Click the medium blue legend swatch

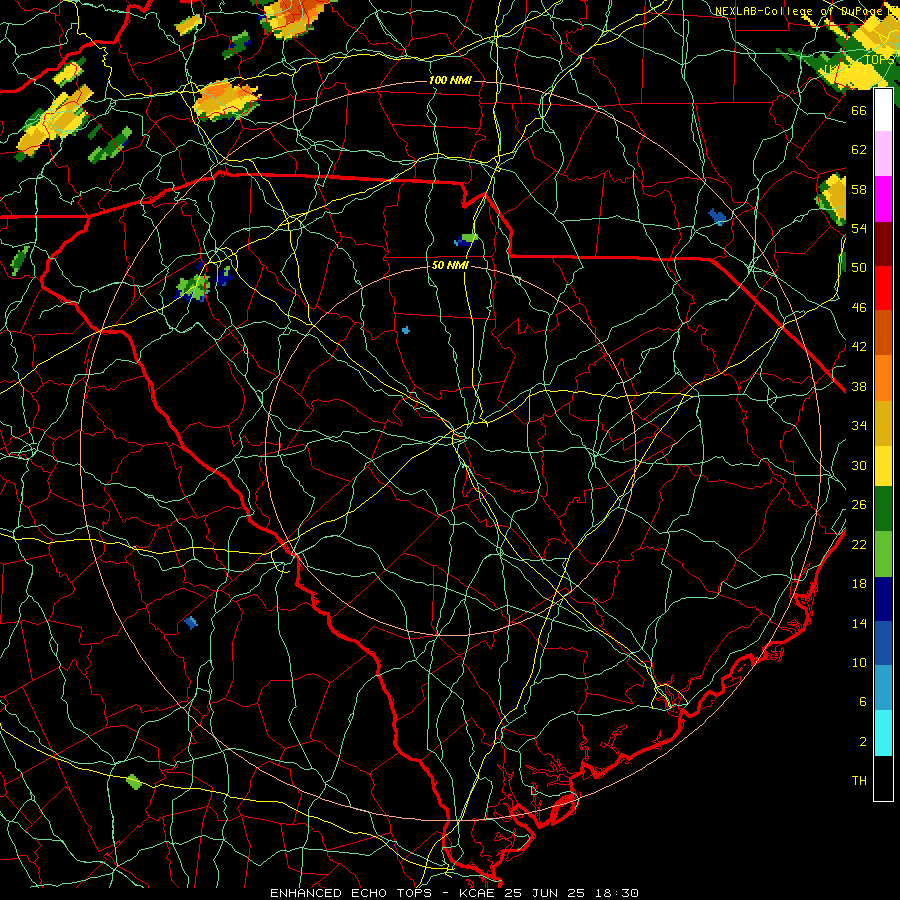tap(883, 643)
